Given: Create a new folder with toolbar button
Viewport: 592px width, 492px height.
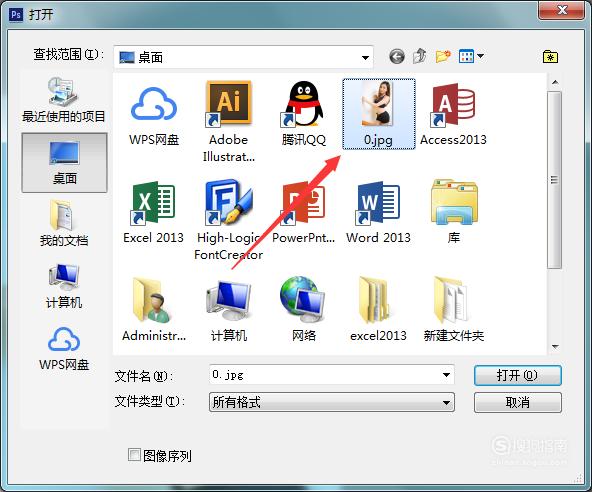Looking at the screenshot, I should pyautogui.click(x=443, y=56).
